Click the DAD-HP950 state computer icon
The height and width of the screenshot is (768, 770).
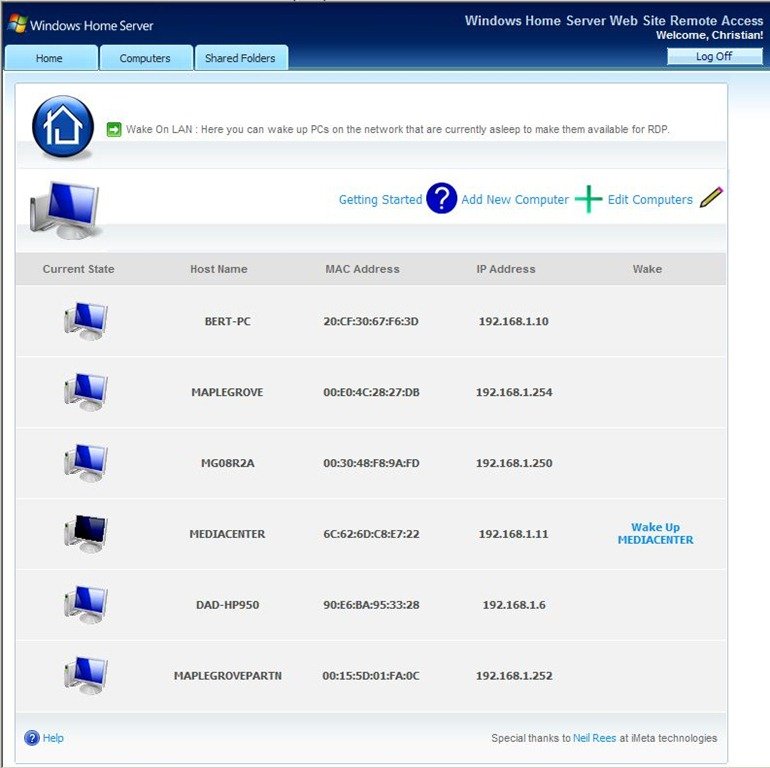pos(86,604)
